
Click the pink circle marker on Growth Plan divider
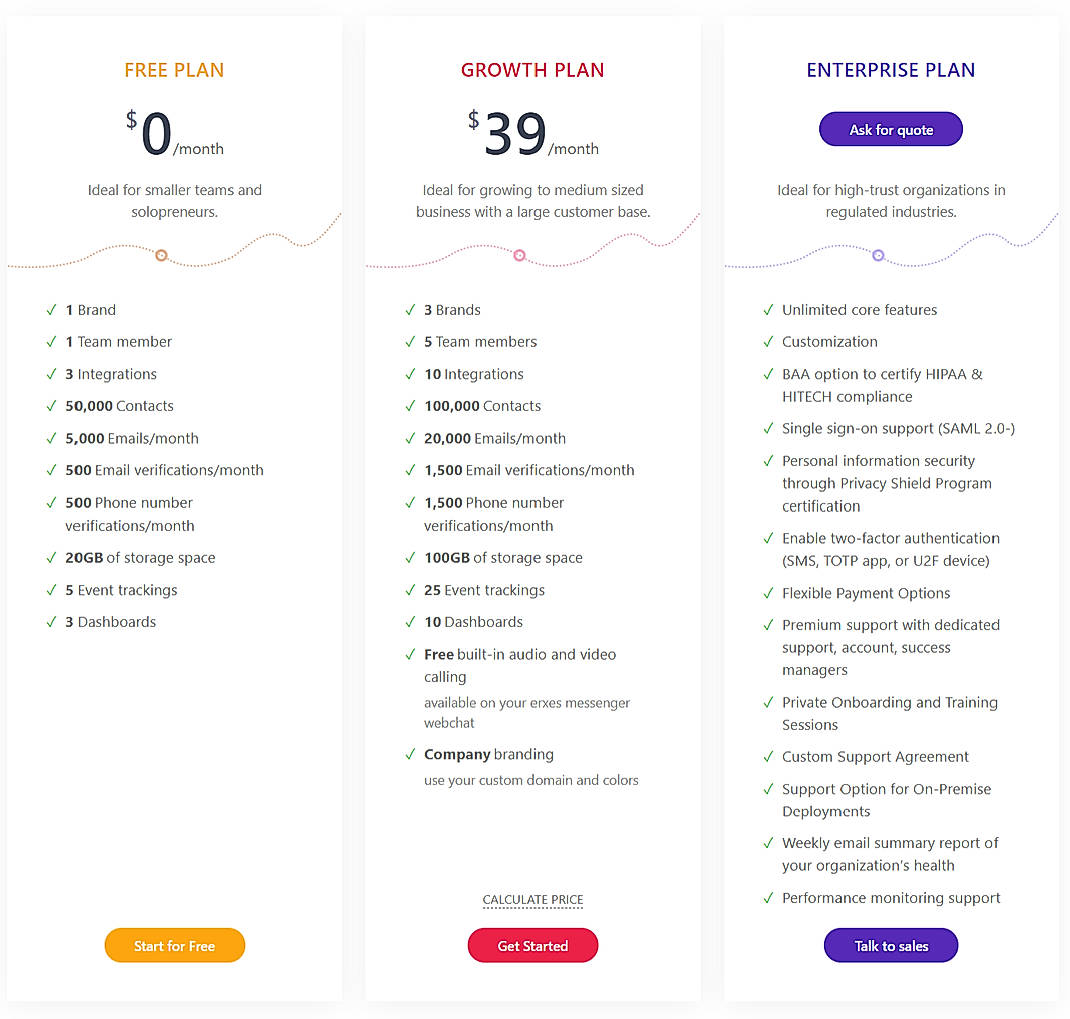519,255
